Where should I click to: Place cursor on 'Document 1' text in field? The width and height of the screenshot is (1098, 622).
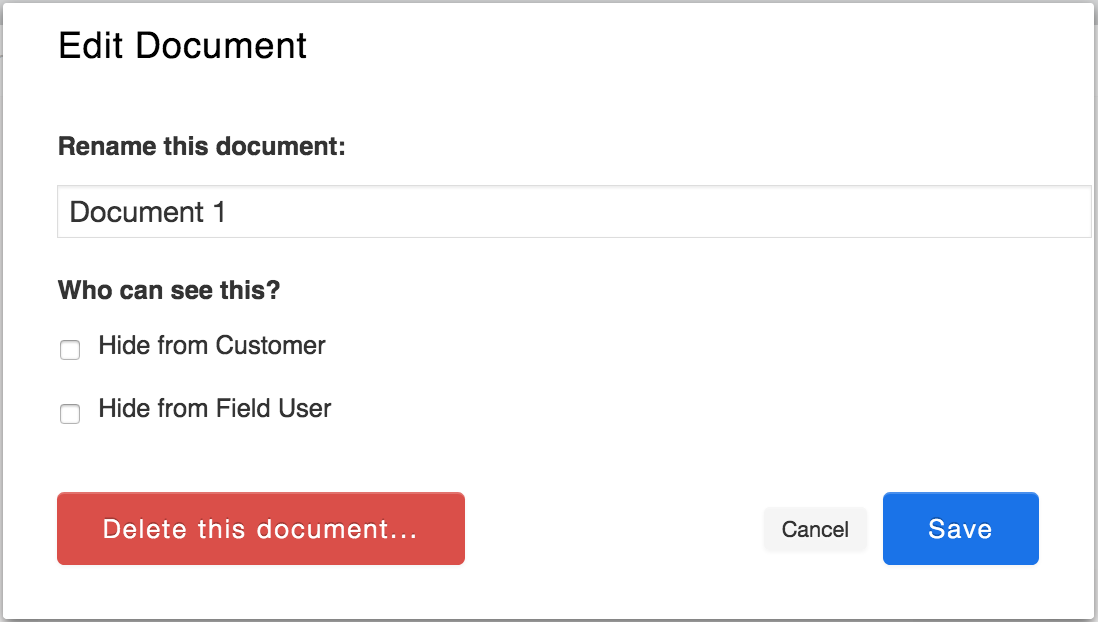click(147, 212)
